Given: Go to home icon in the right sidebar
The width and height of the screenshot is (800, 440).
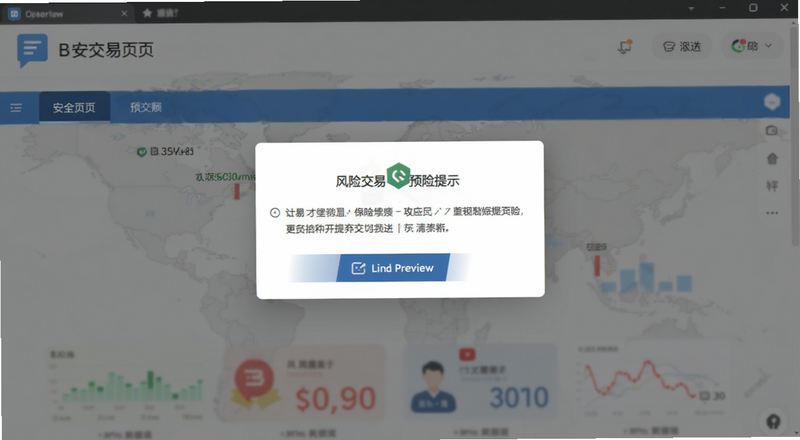Looking at the screenshot, I should (772, 159).
